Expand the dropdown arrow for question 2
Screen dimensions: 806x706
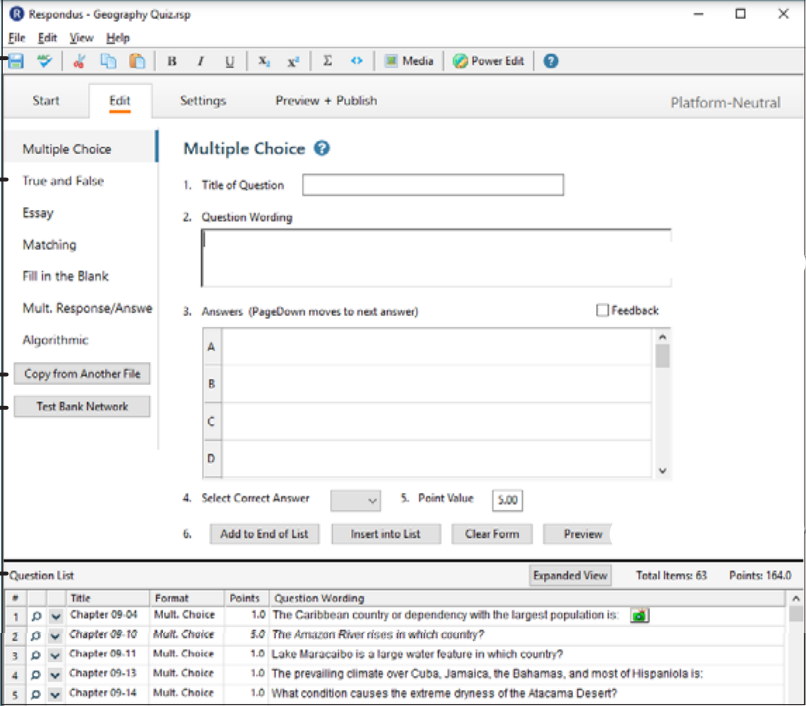pyautogui.click(x=55, y=636)
